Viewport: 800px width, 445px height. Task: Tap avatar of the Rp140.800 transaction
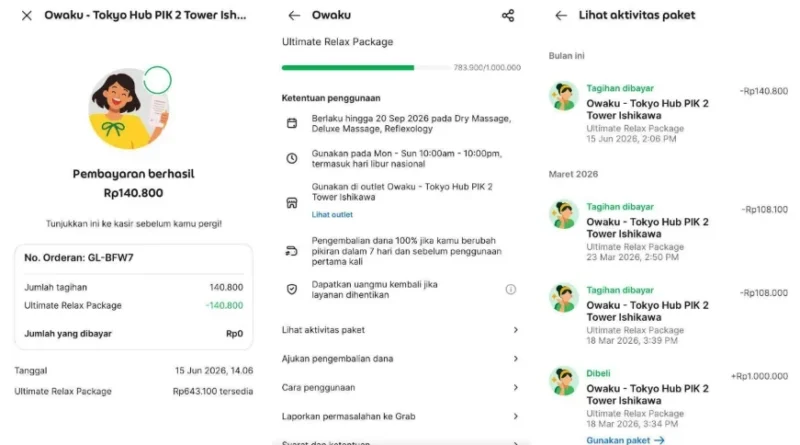click(563, 96)
